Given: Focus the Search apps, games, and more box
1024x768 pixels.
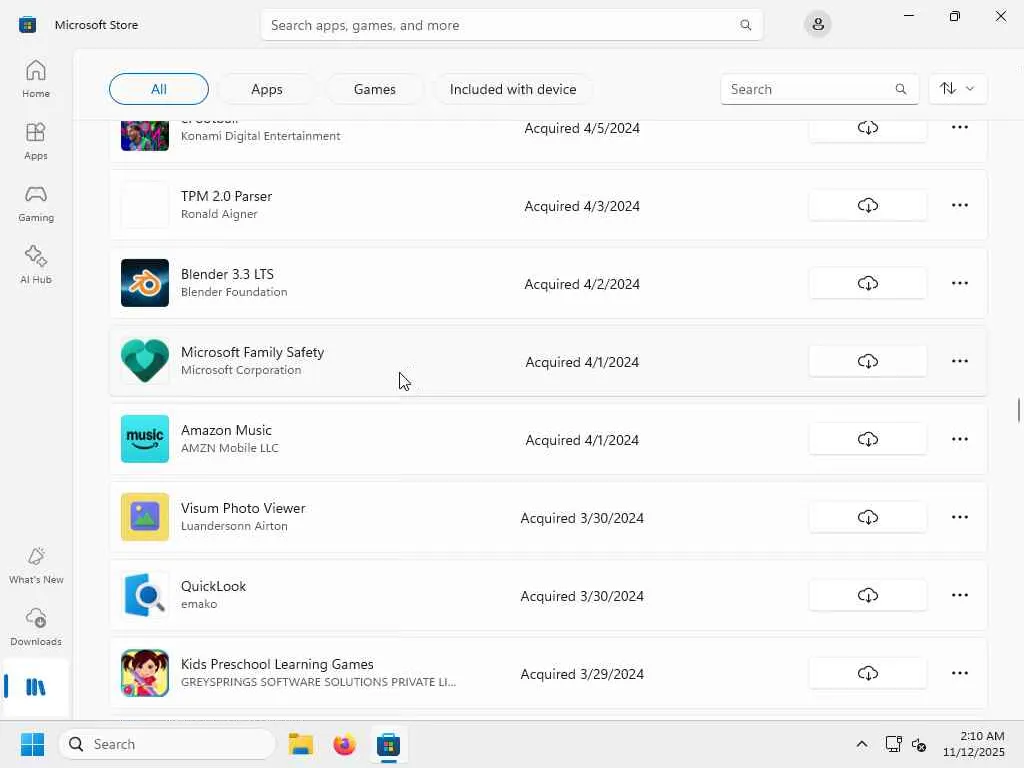Looking at the screenshot, I should [x=511, y=25].
